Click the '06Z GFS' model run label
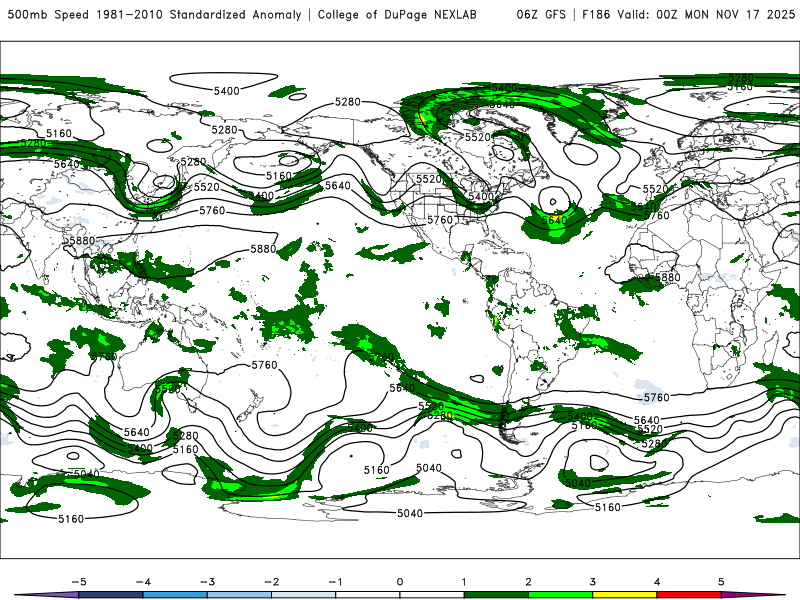800x600 pixels. coord(541,14)
